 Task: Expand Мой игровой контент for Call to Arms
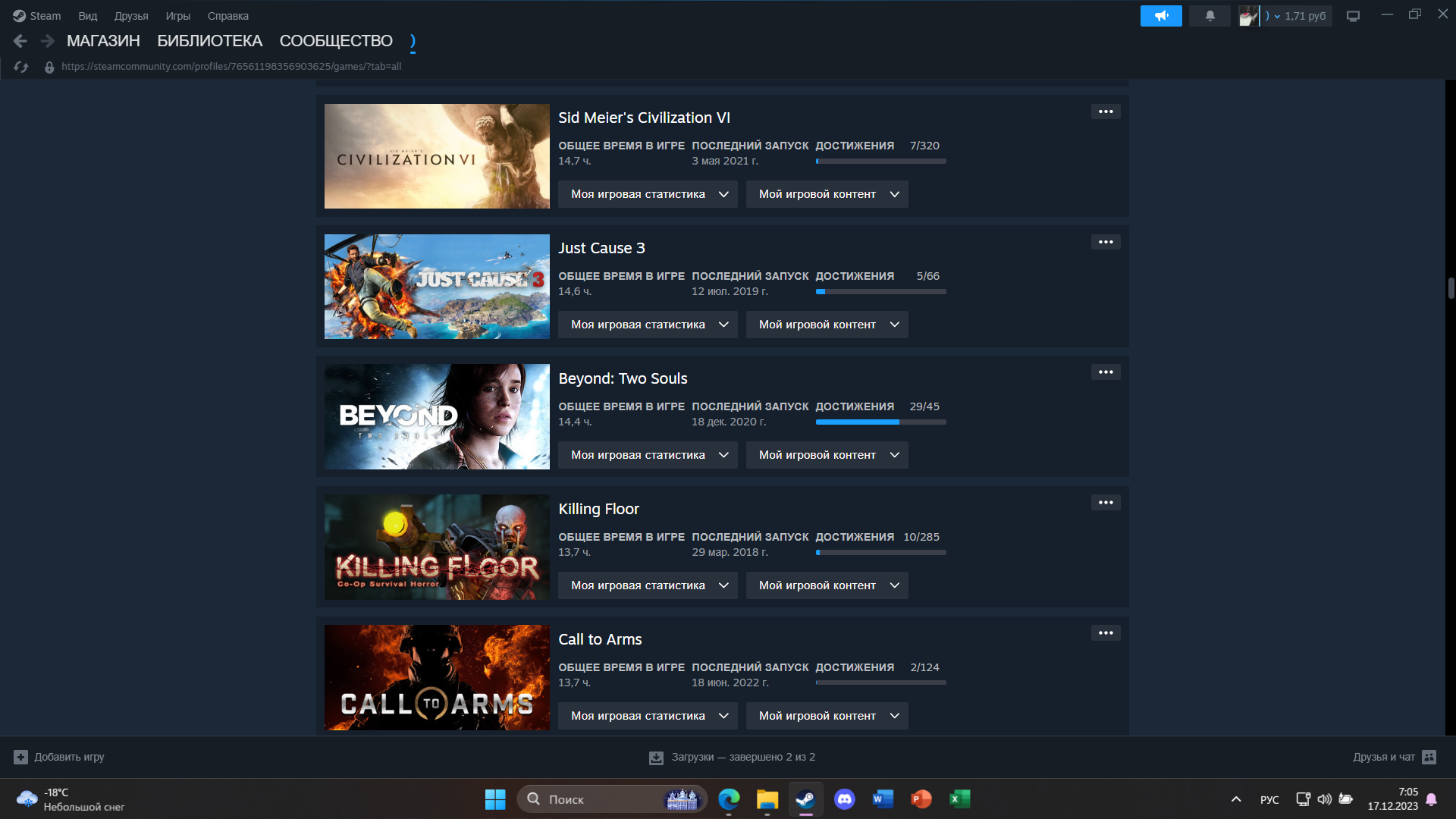click(x=827, y=716)
